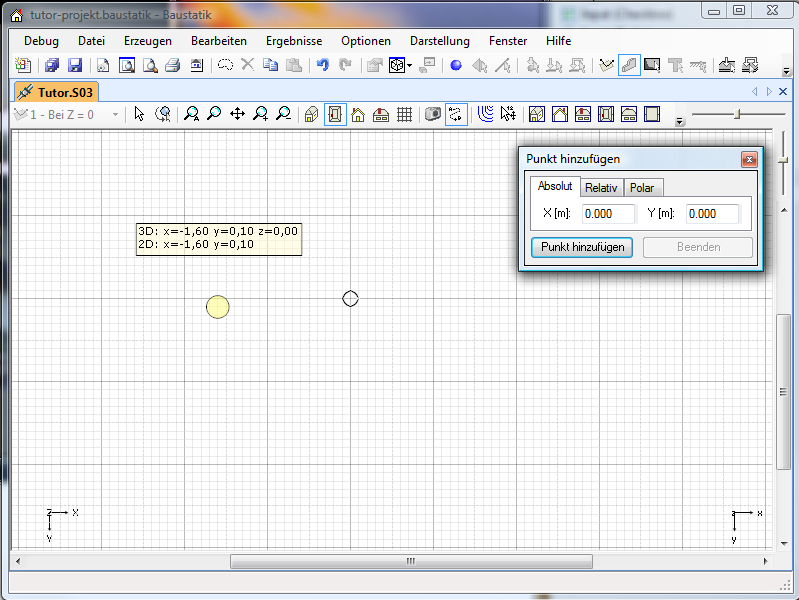Screen dimensions: 799x600
Task: Click the horizontal scrollbar thumb at bottom
Action: click(x=411, y=561)
